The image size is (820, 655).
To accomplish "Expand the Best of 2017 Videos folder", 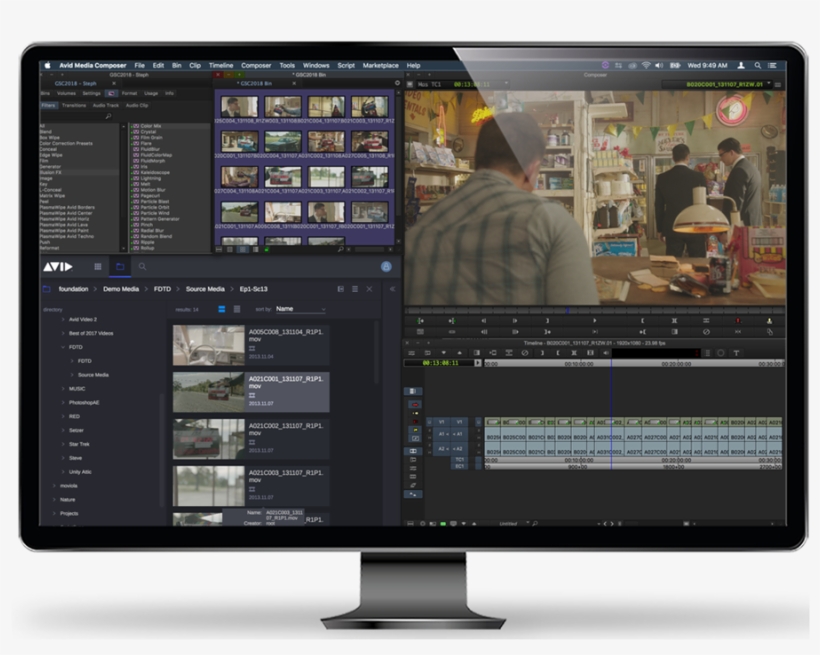I will click(x=63, y=333).
